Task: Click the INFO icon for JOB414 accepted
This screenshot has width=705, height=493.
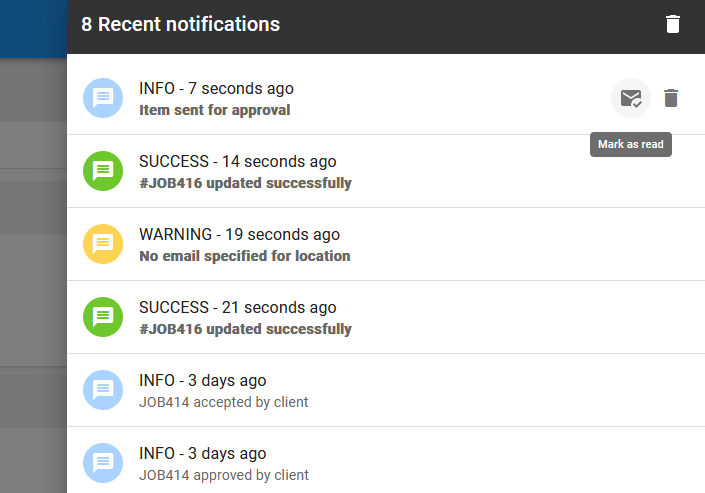Action: 103,390
